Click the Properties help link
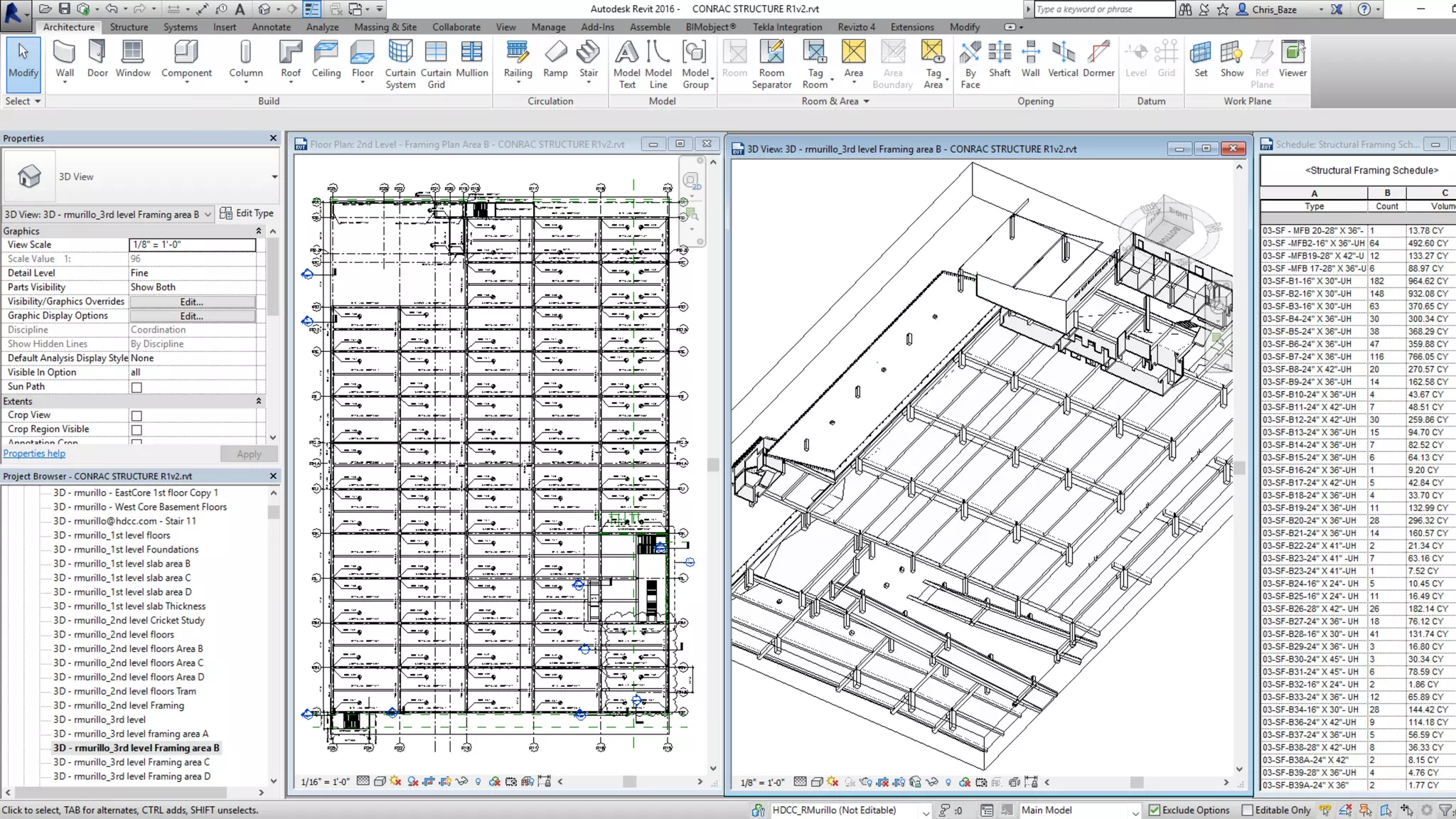This screenshot has width=1456, height=819. pyautogui.click(x=34, y=454)
